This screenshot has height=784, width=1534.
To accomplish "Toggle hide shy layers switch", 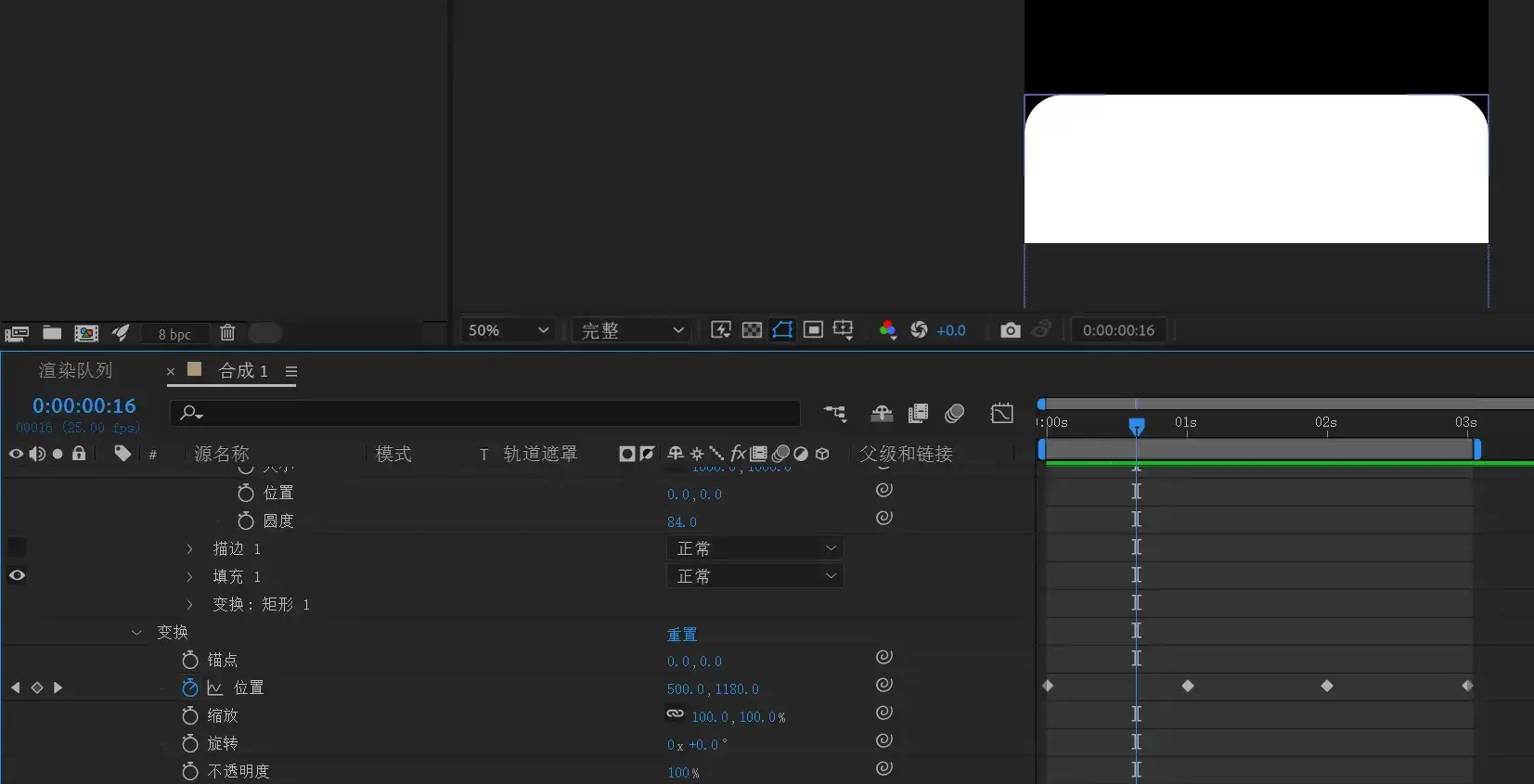I will (882, 414).
